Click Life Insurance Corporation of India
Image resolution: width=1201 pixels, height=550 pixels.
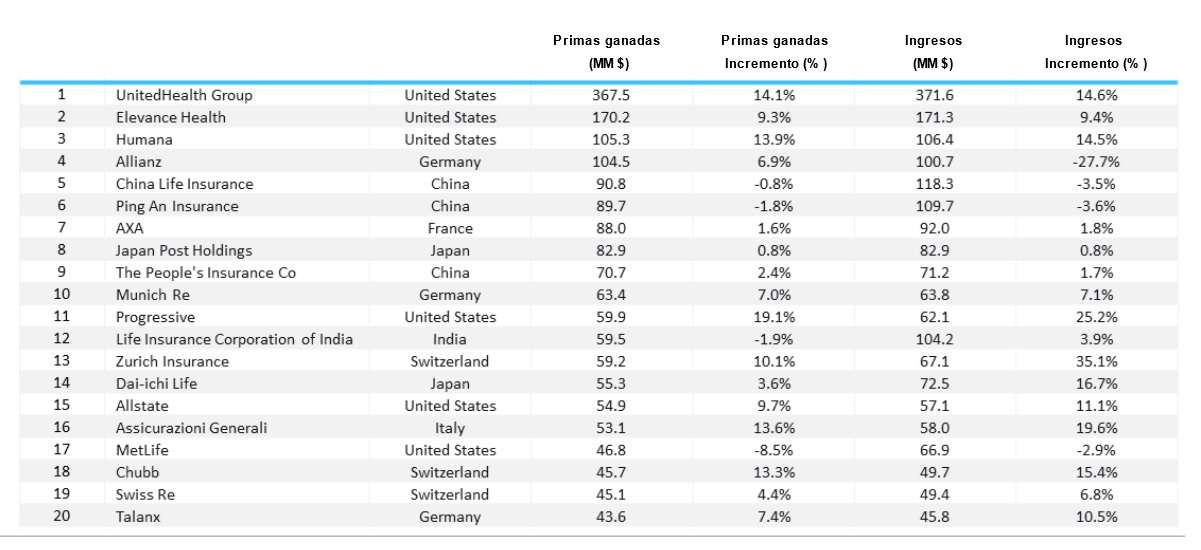point(234,339)
